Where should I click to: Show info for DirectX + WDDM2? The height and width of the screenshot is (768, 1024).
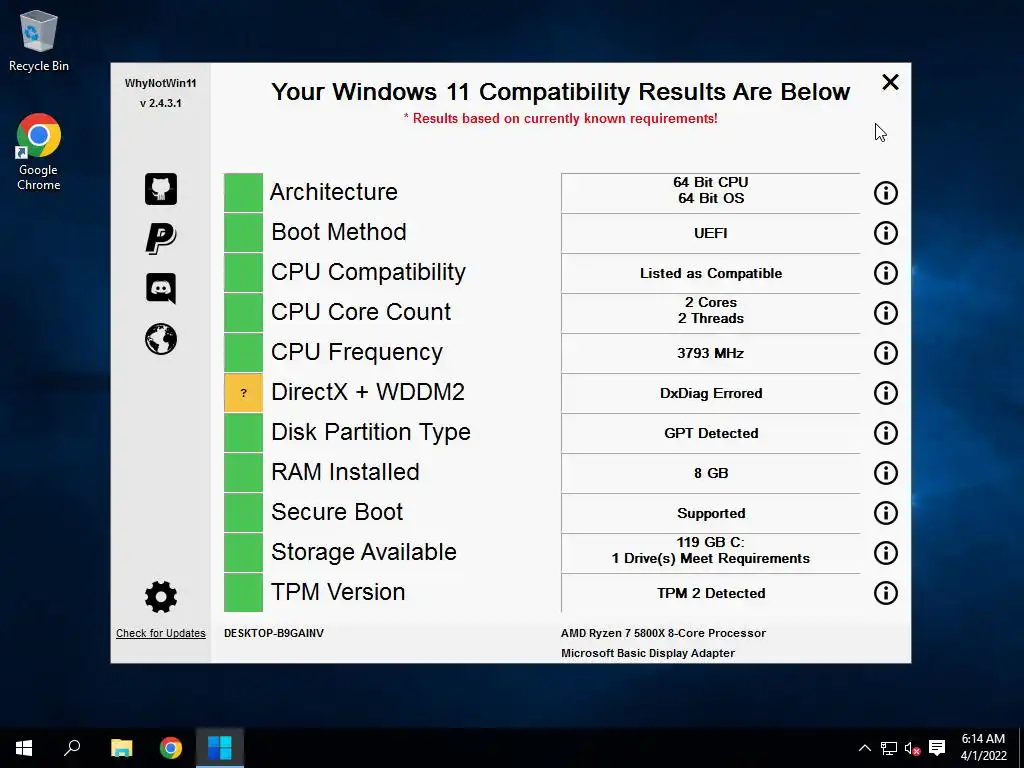[886, 393]
